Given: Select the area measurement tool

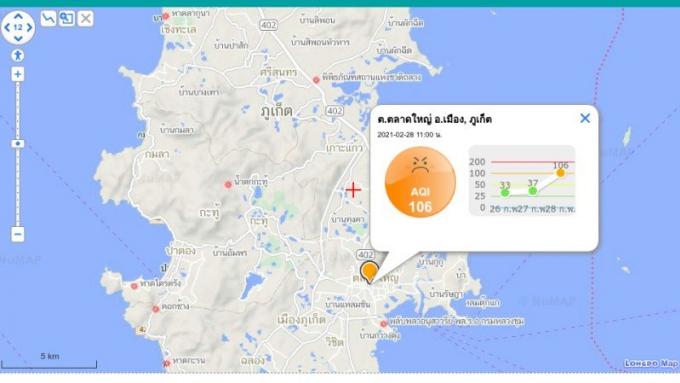Looking at the screenshot, I should tap(67, 19).
